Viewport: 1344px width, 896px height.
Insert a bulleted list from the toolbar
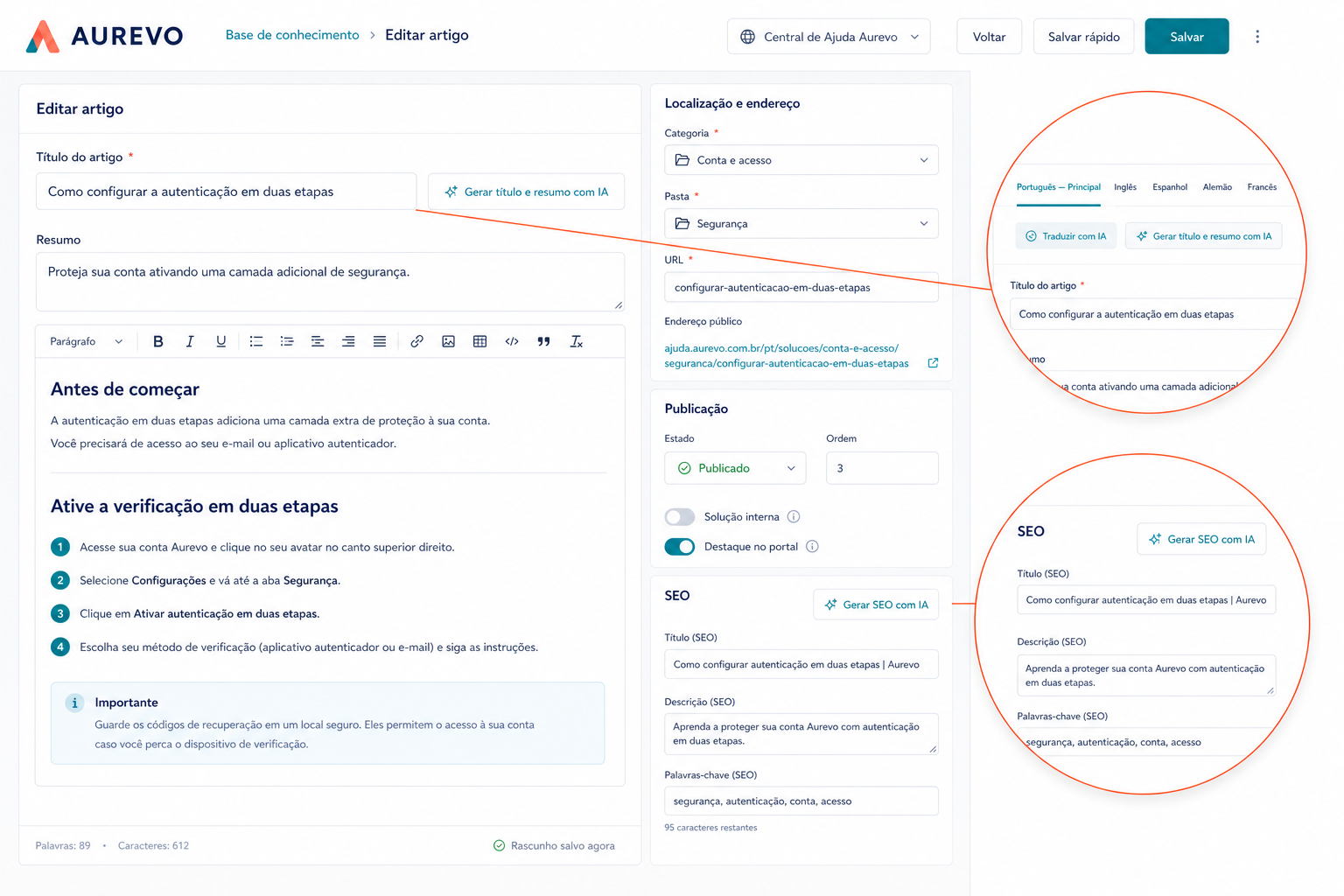pos(255,341)
